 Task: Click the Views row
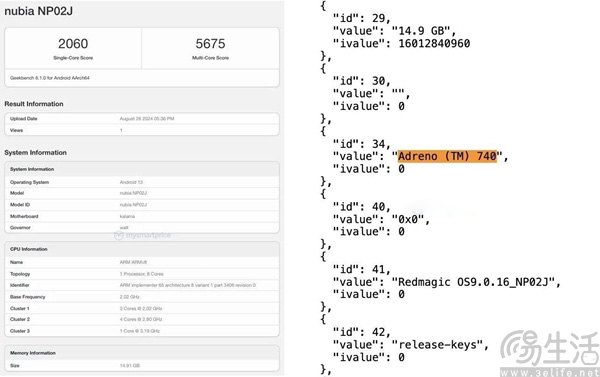coord(142,130)
